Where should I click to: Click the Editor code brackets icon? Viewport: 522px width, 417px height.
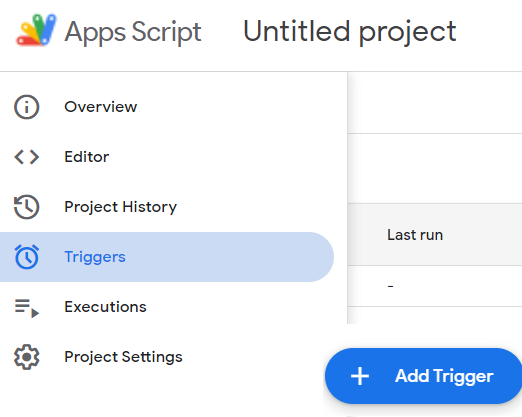click(27, 157)
